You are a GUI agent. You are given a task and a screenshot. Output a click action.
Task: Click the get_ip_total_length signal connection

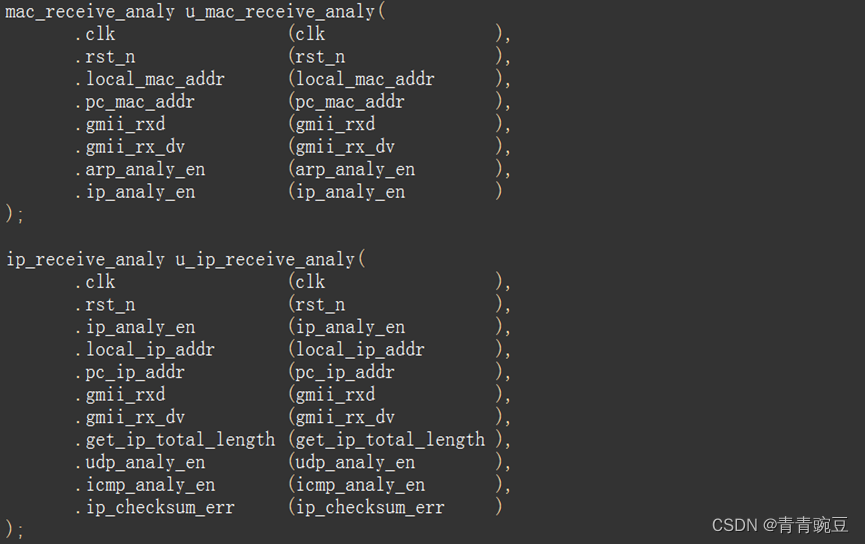390,440
